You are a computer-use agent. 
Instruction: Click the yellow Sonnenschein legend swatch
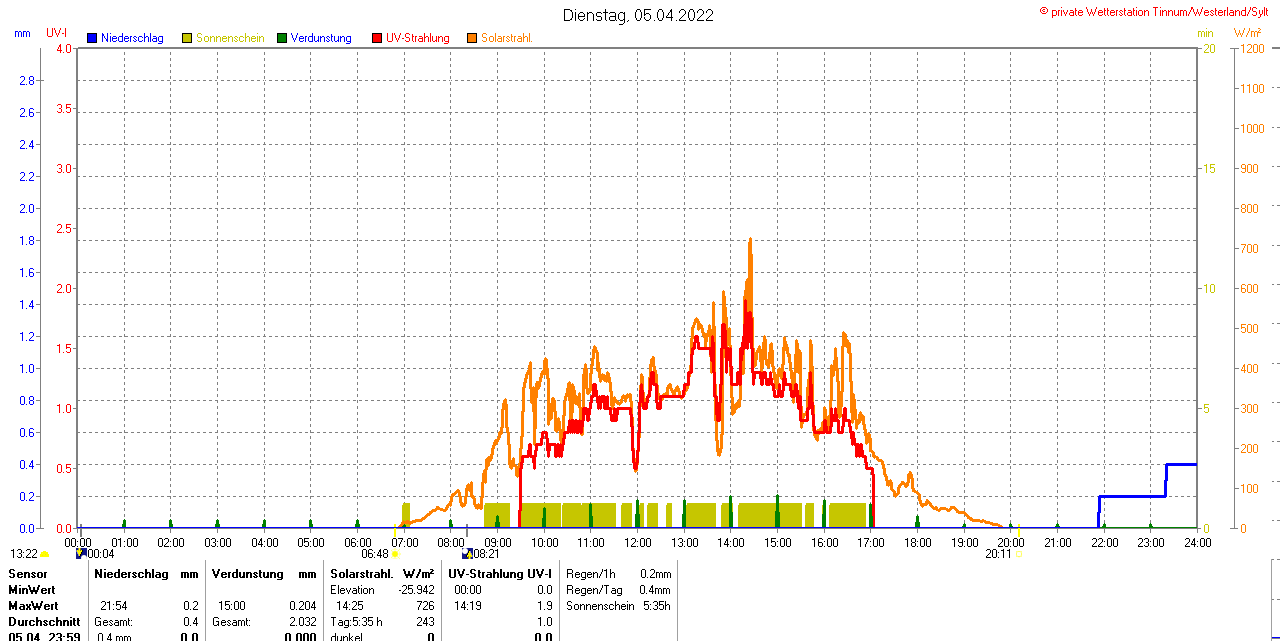click(187, 38)
